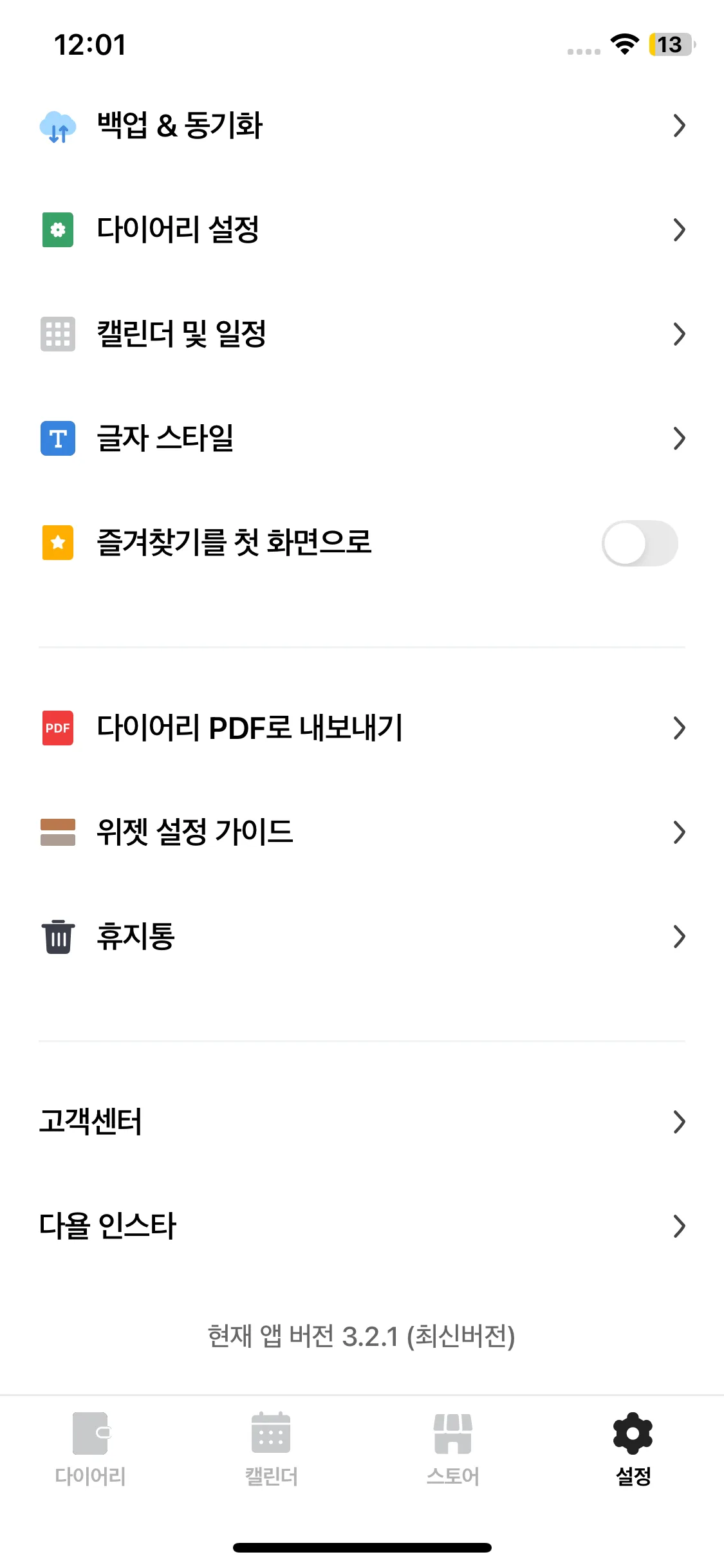Tap the blue T font style icon
724x1568 pixels.
(58, 438)
